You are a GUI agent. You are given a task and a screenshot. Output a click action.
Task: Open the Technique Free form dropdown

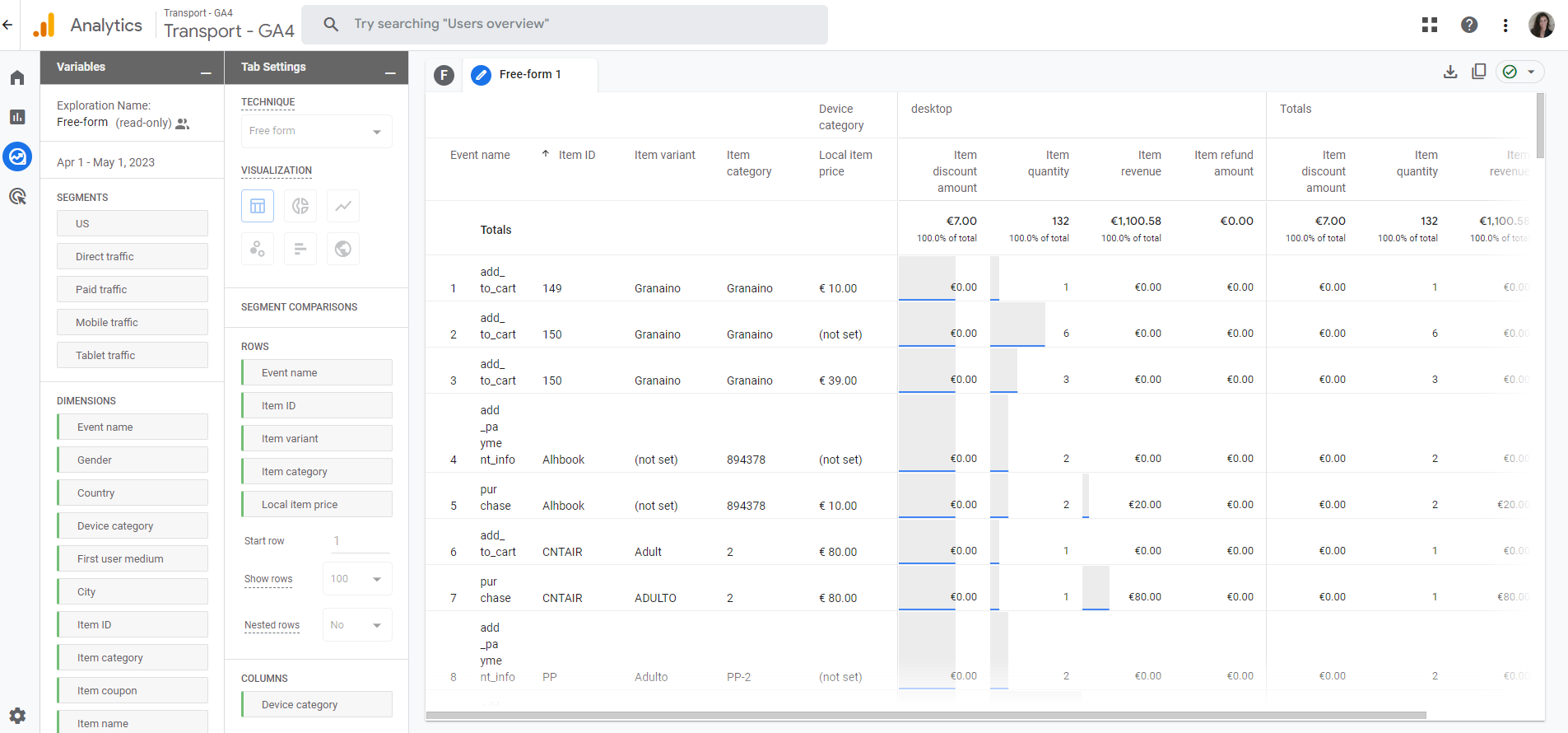317,132
